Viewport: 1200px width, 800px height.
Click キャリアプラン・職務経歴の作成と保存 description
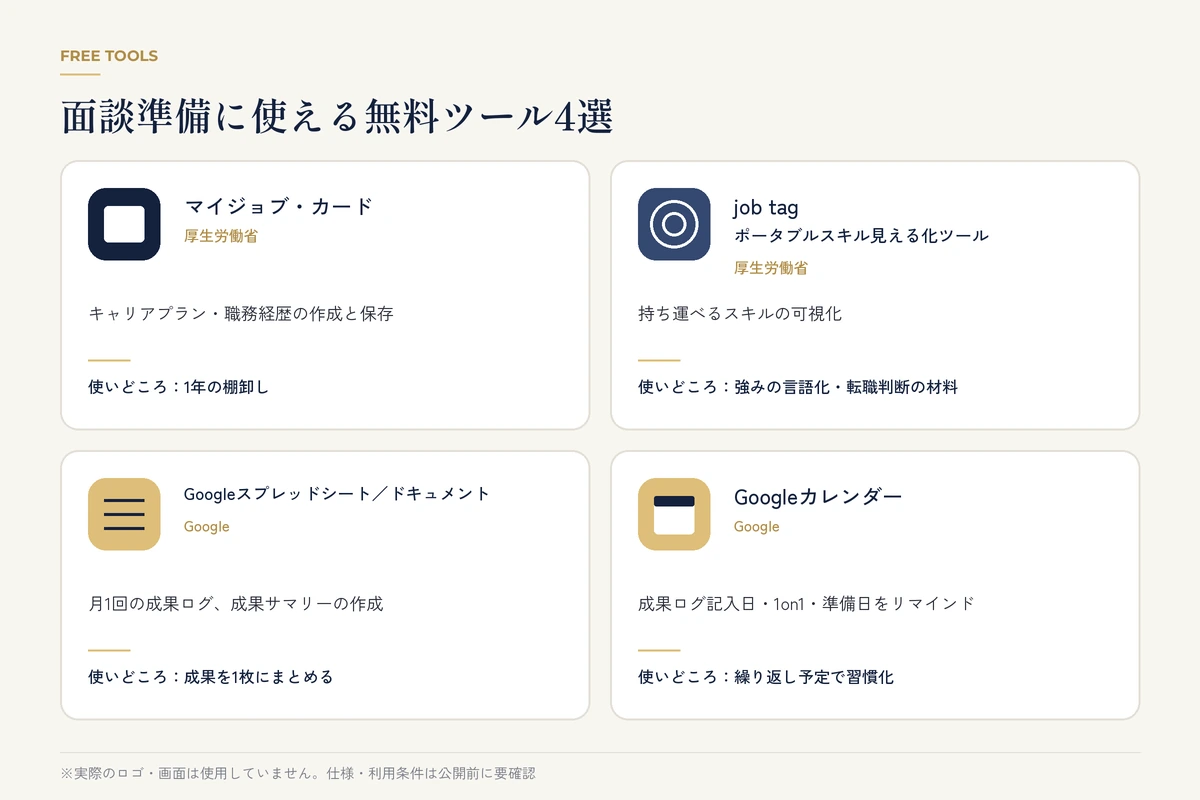pyautogui.click(x=241, y=314)
